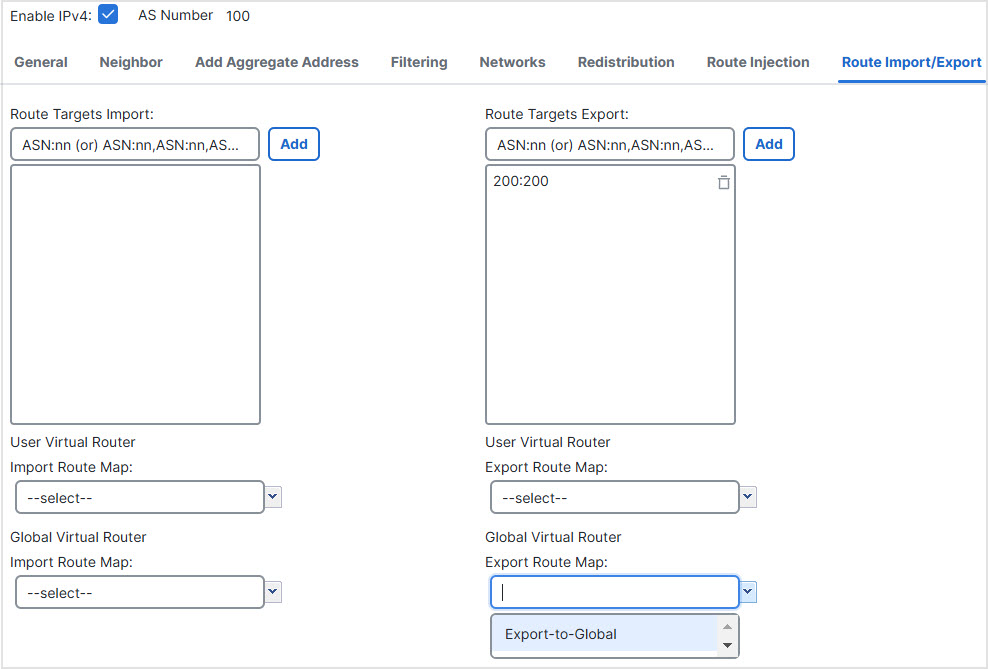Open the Neighbor tab

(131, 62)
